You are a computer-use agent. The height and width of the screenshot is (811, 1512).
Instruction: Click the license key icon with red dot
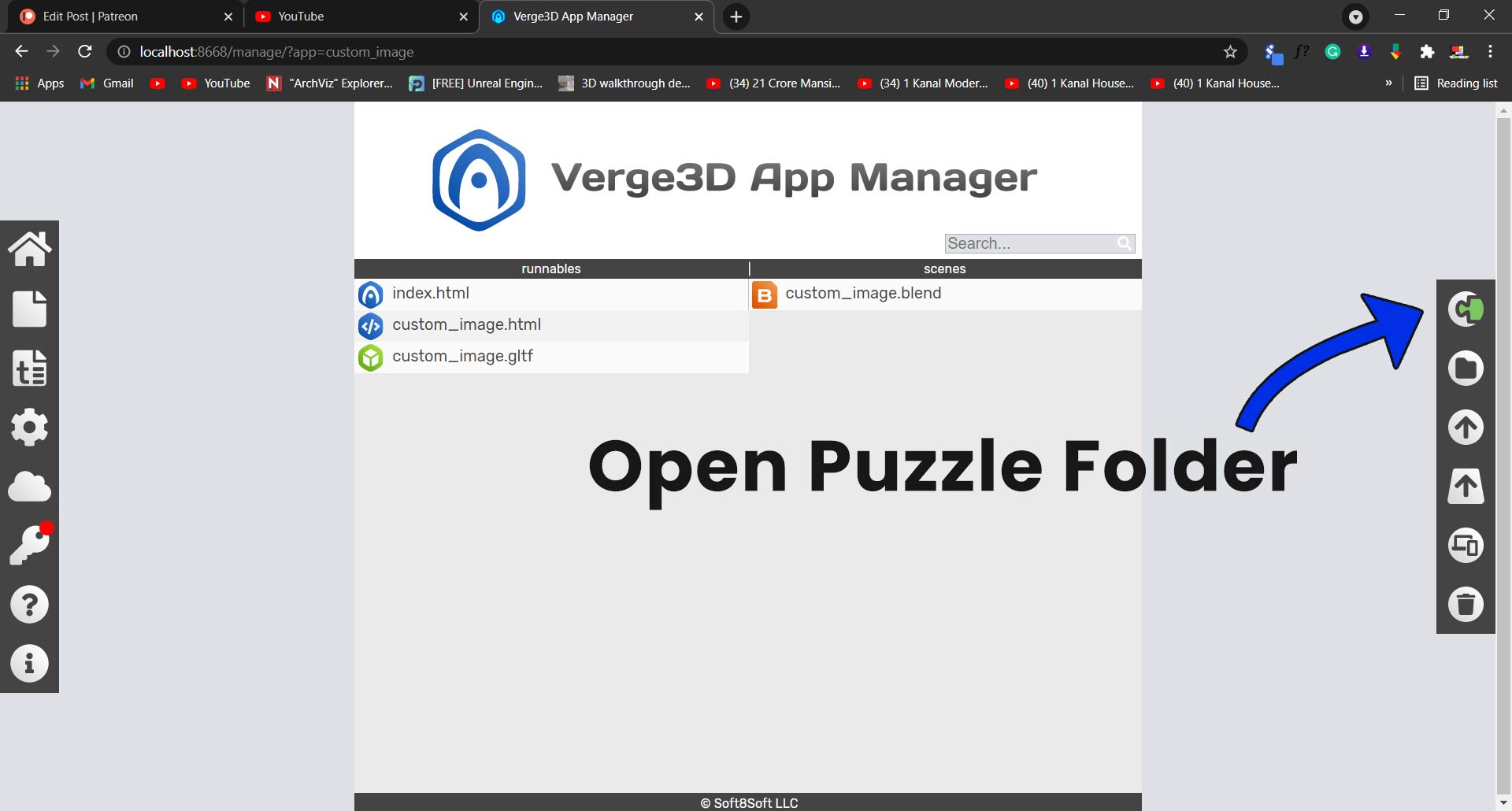click(31, 543)
